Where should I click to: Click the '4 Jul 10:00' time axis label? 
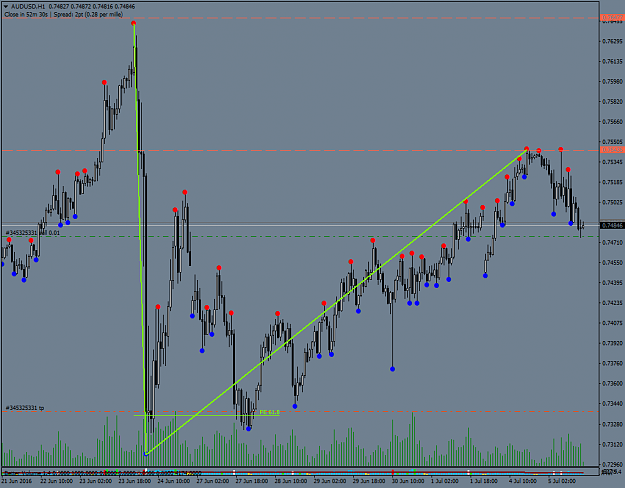(x=523, y=481)
